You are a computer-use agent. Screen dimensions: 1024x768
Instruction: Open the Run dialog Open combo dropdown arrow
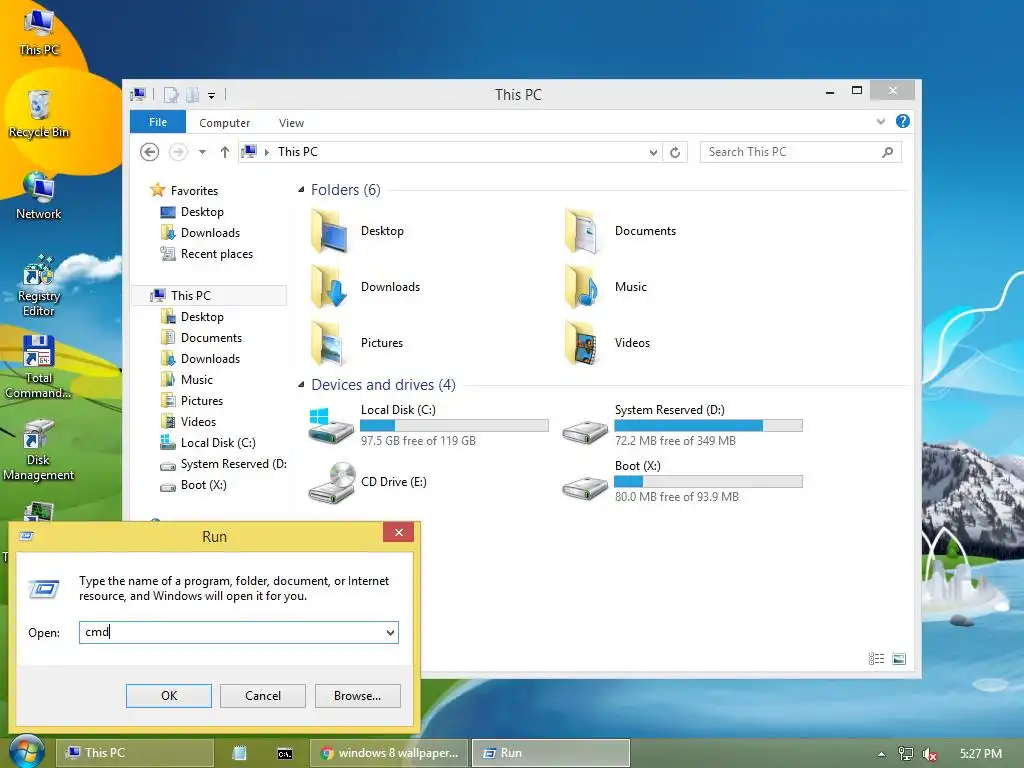(x=390, y=633)
